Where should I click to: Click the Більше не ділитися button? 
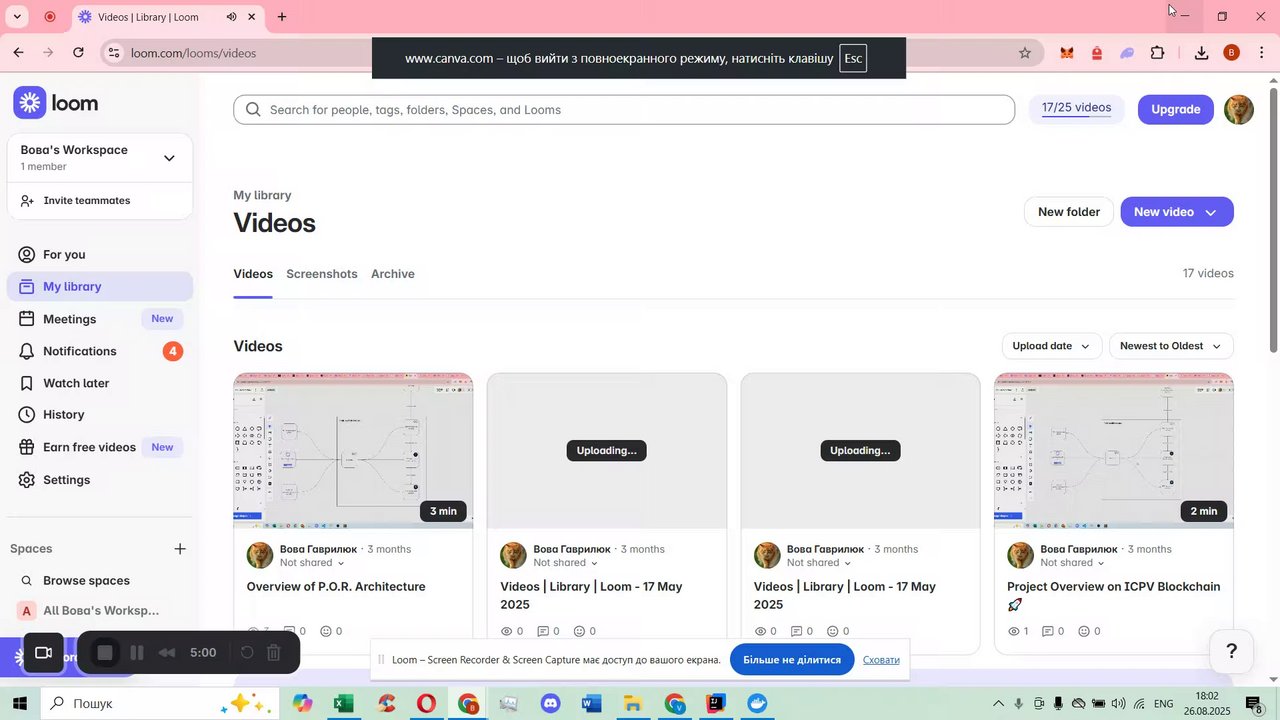coord(792,660)
